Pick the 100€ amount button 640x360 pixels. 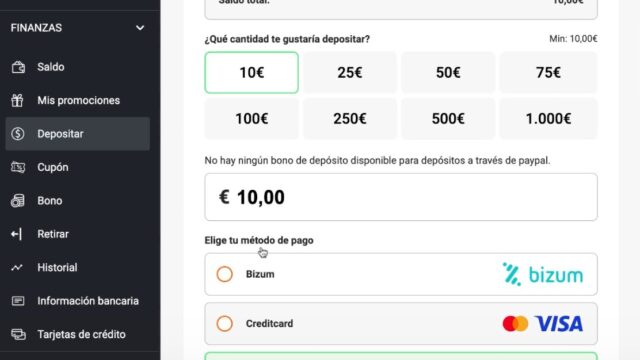(251, 119)
